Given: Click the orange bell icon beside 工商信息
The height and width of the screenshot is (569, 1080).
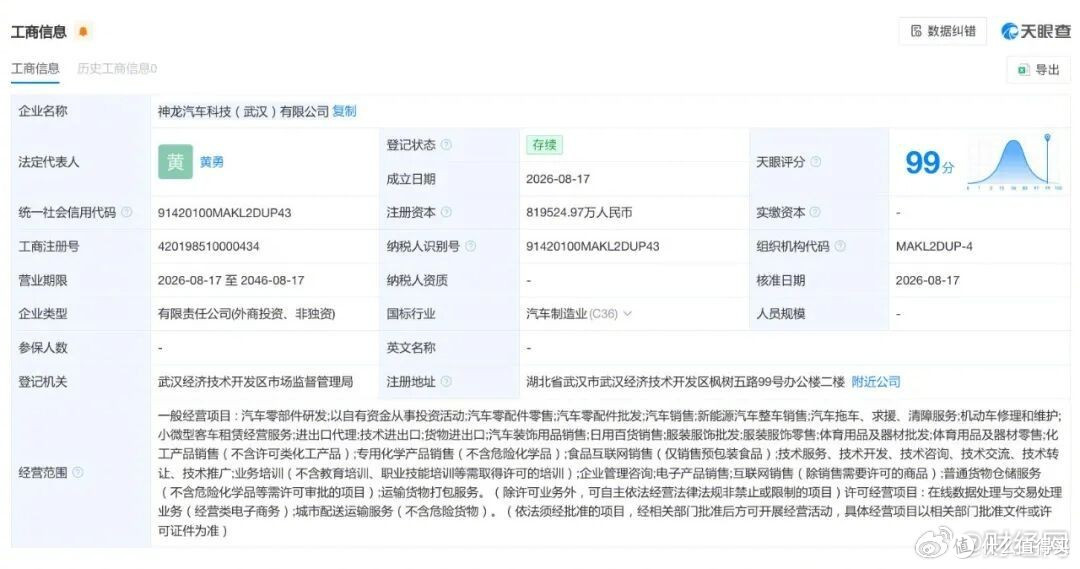Looking at the screenshot, I should coord(83,32).
